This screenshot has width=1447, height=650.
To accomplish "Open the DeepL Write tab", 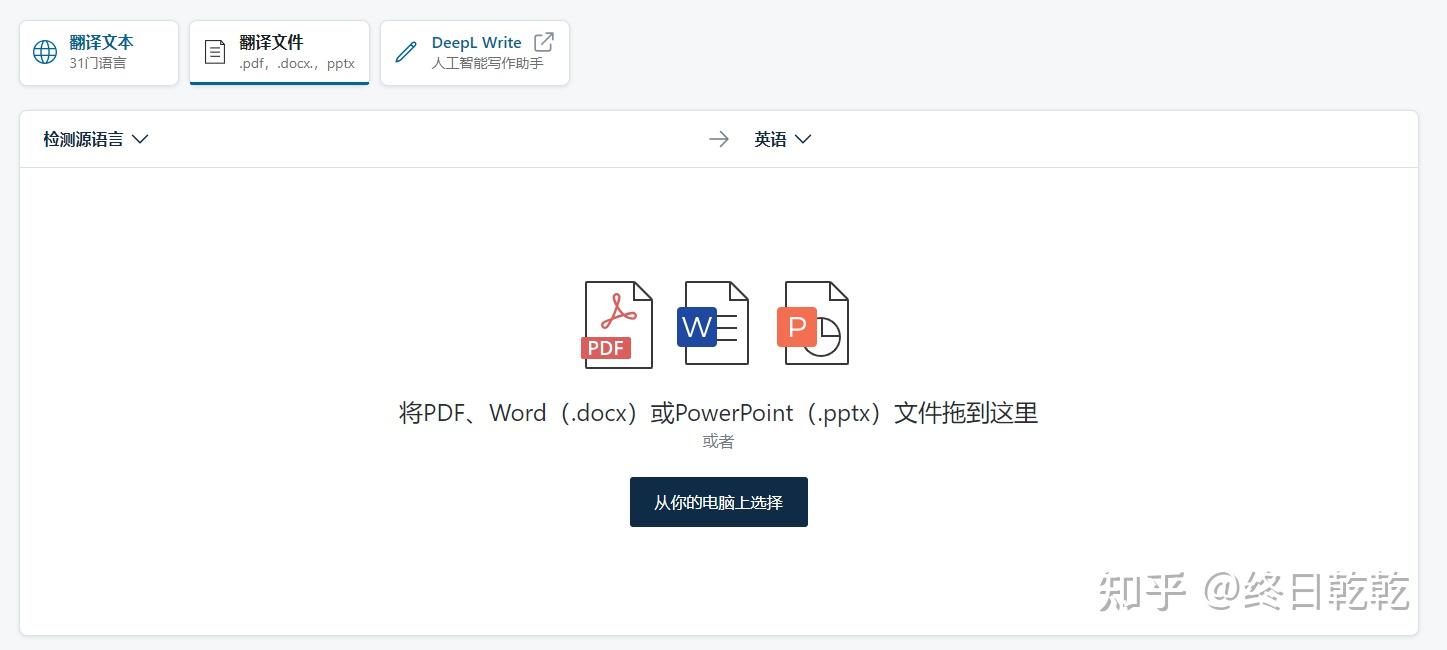I will pos(475,53).
